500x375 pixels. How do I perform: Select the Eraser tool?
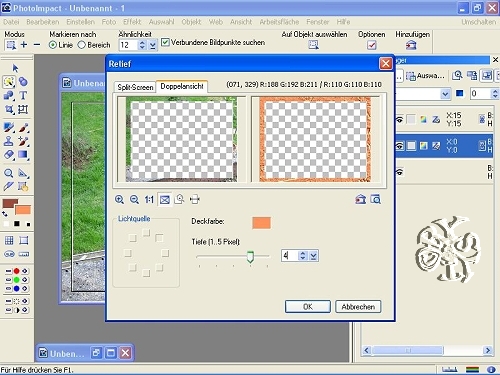(9, 155)
